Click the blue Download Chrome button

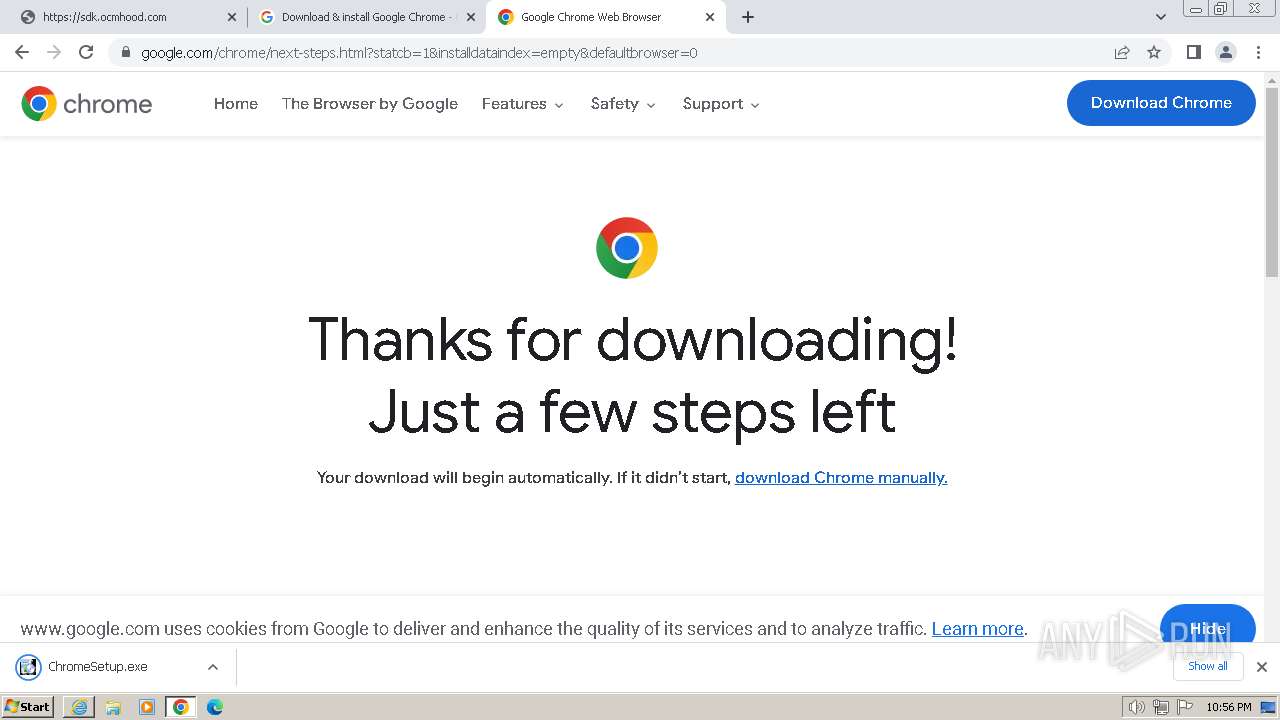[1161, 103]
